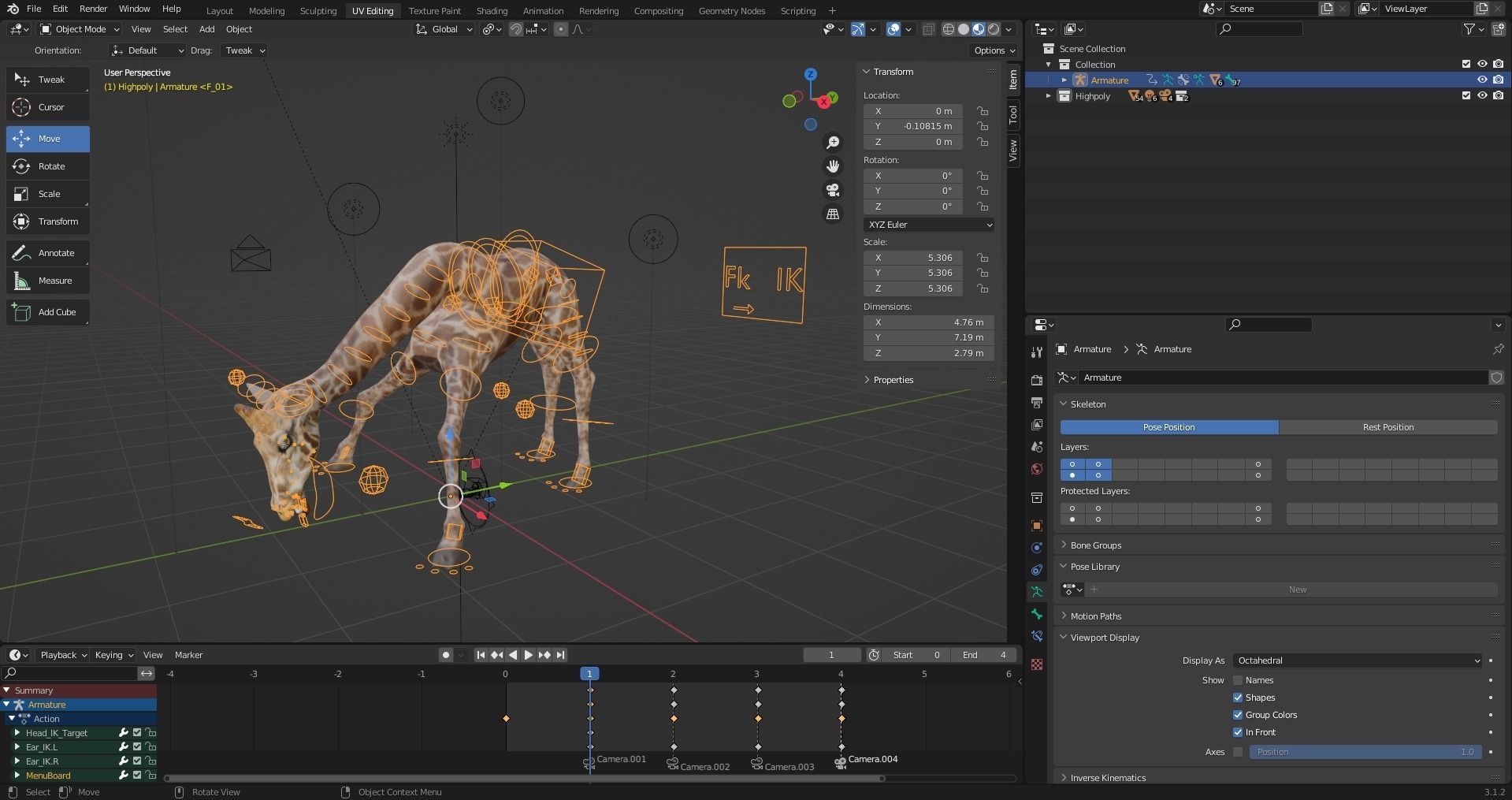The image size is (1512, 800).
Task: Open the Render menu
Action: pos(93,9)
